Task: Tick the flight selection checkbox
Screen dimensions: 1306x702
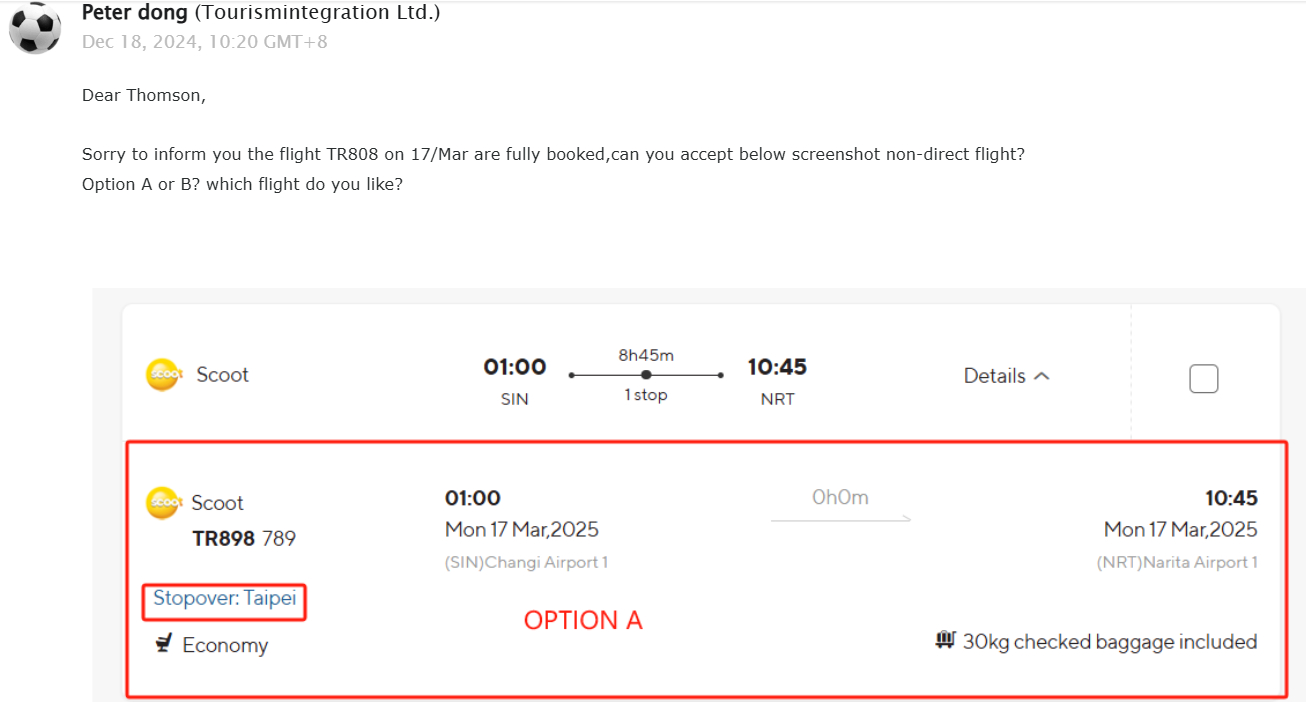Action: click(1203, 379)
